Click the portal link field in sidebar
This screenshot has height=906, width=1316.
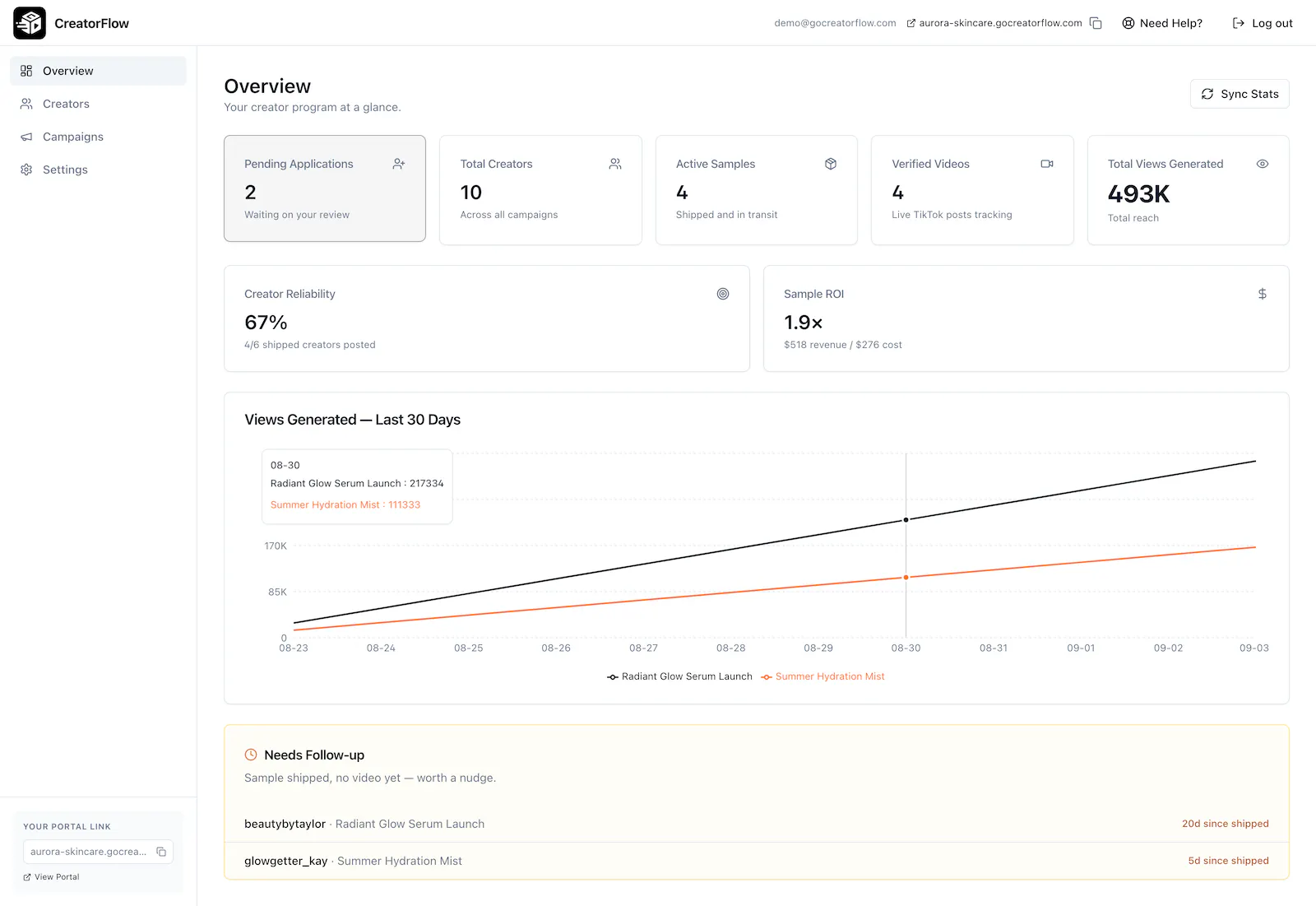click(x=98, y=852)
